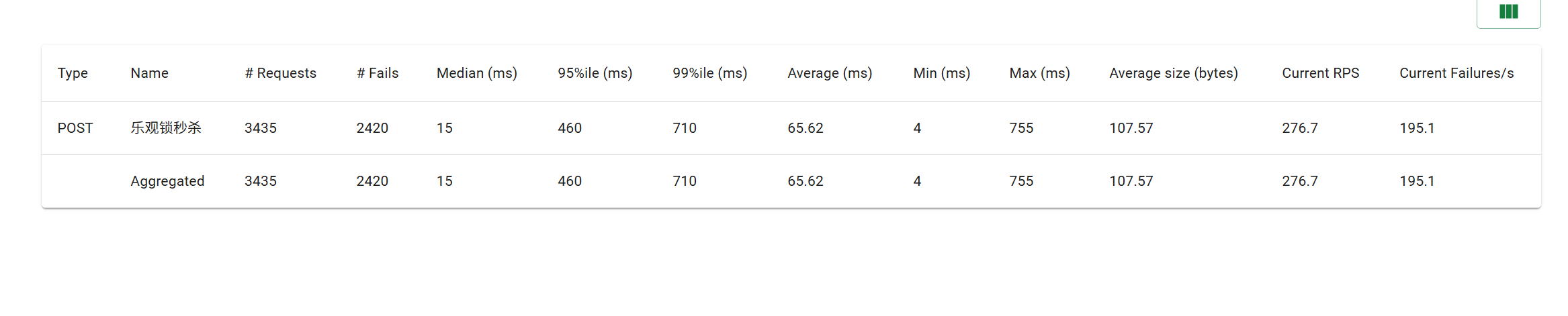This screenshot has width=1568, height=316.
Task: Sort by the Name column header
Action: [149, 73]
